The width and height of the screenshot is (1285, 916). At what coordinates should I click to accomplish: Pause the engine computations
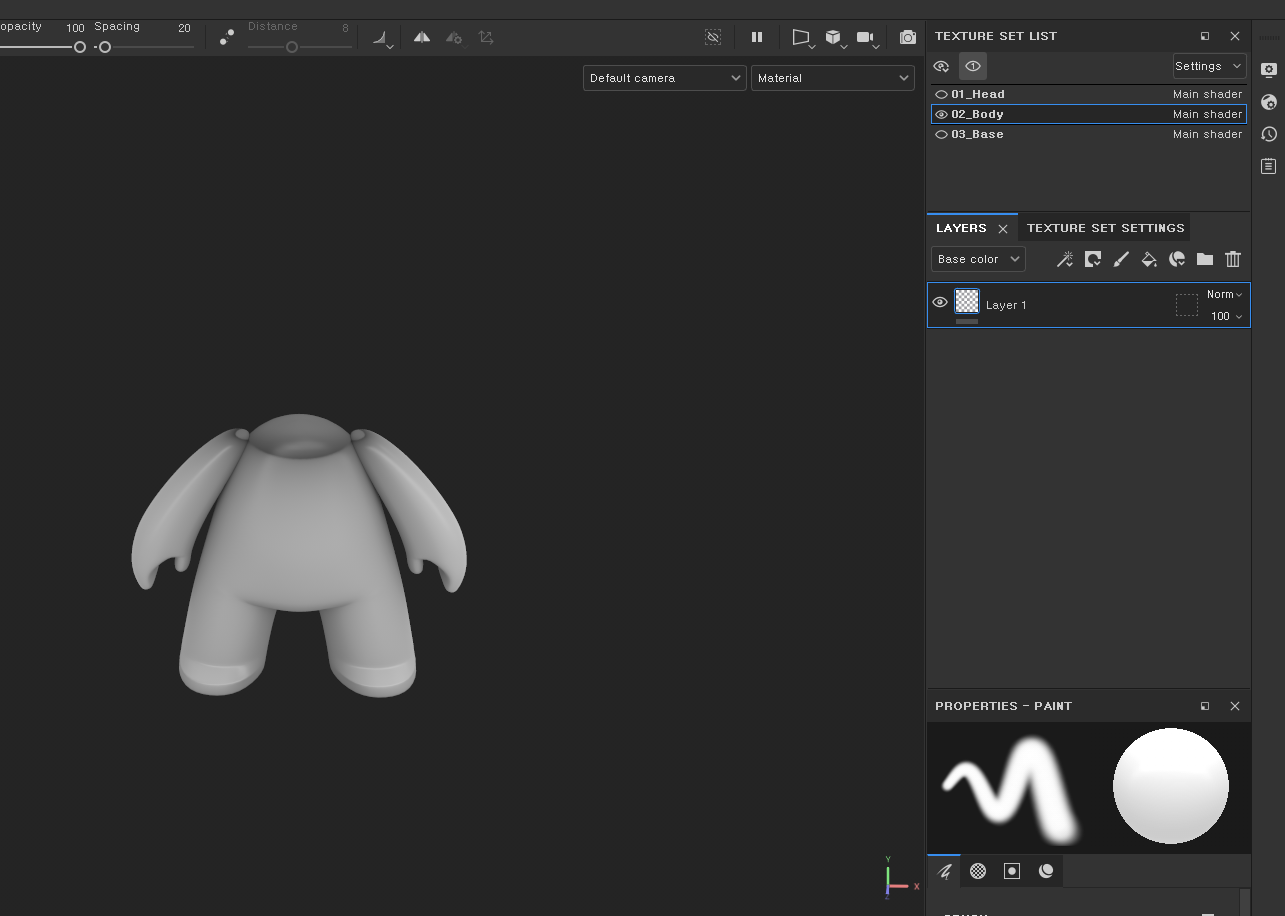tap(757, 37)
